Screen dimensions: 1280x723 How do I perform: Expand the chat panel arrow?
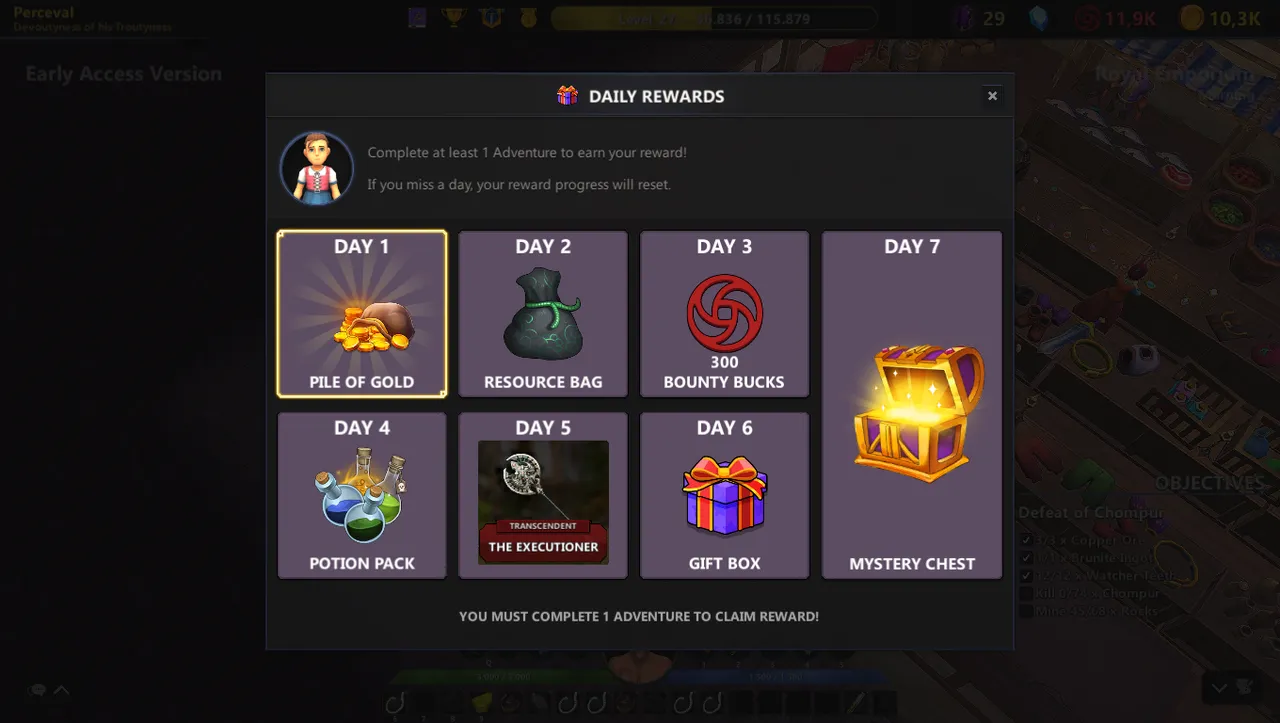pos(61,690)
